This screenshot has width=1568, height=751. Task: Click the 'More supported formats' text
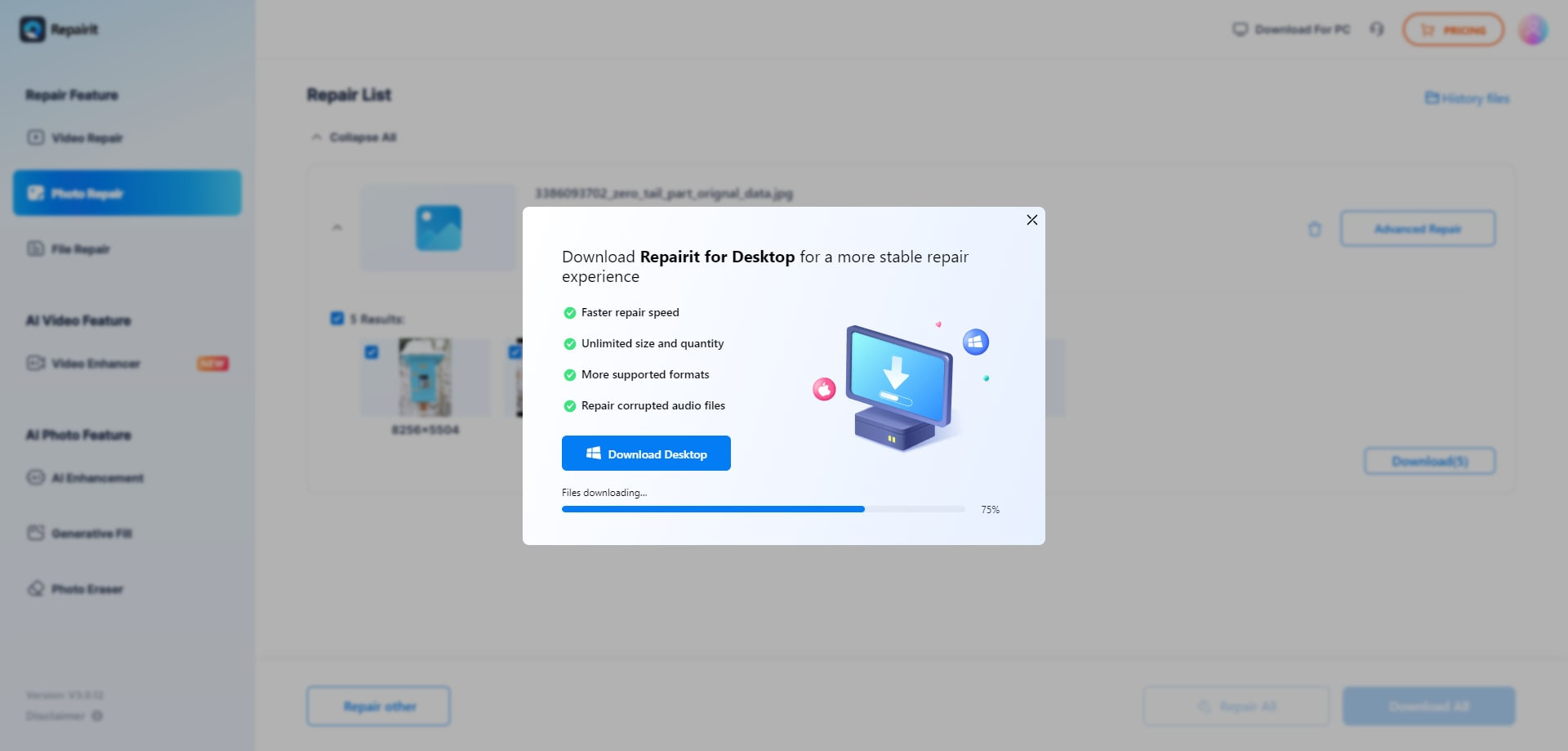645,374
